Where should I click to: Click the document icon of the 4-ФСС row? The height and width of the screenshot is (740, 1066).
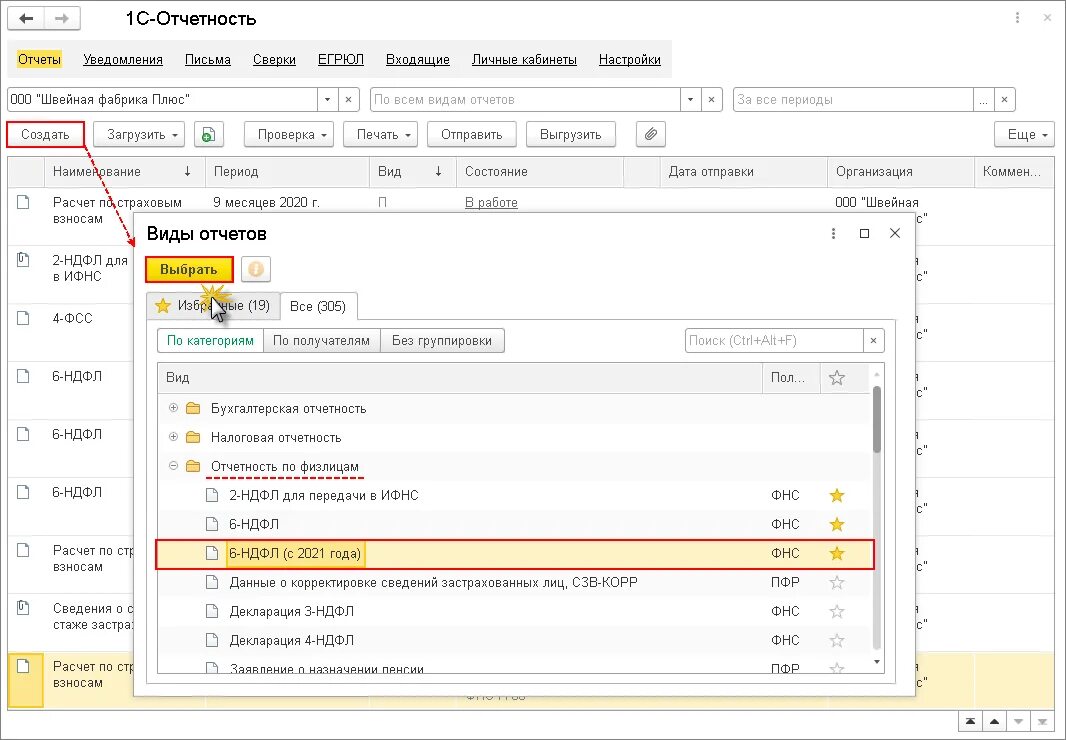tap(24, 318)
